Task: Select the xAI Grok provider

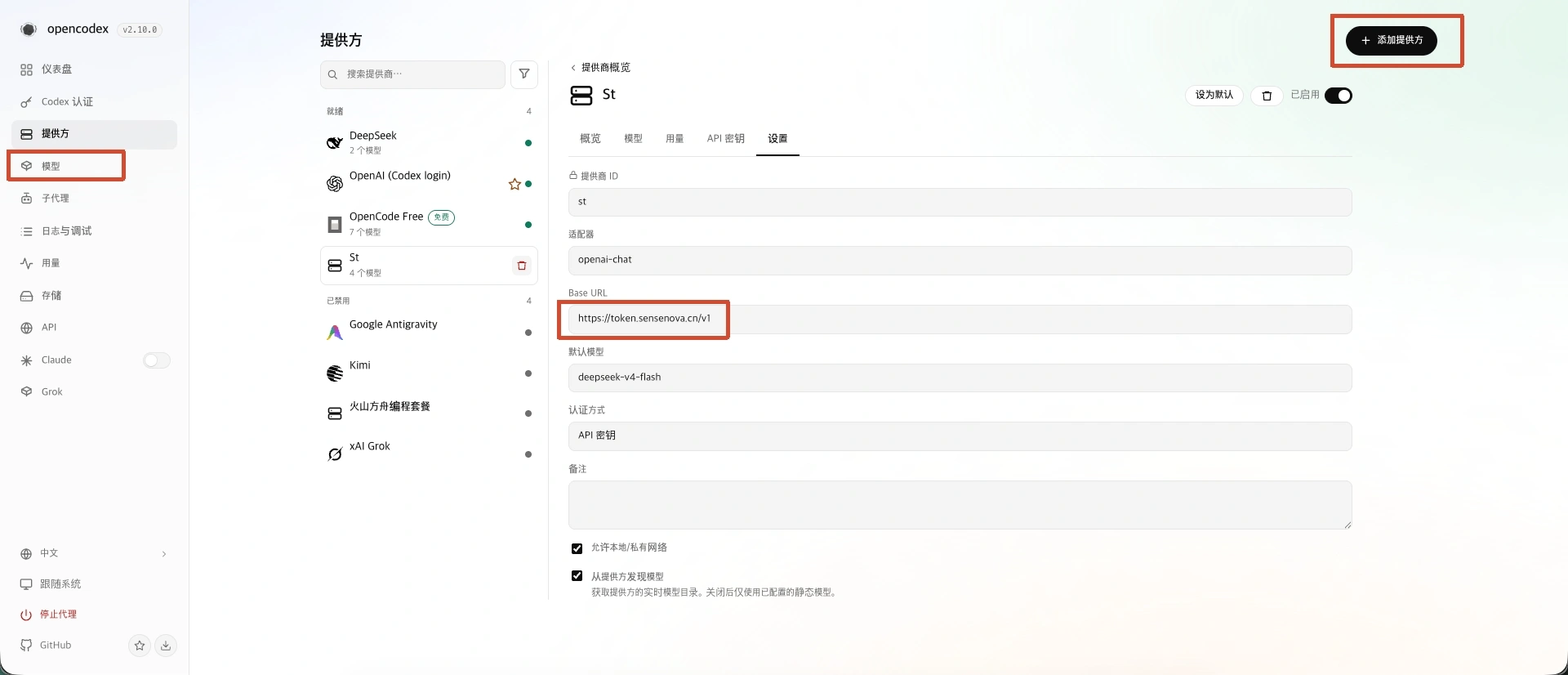Action: pyautogui.click(x=429, y=454)
